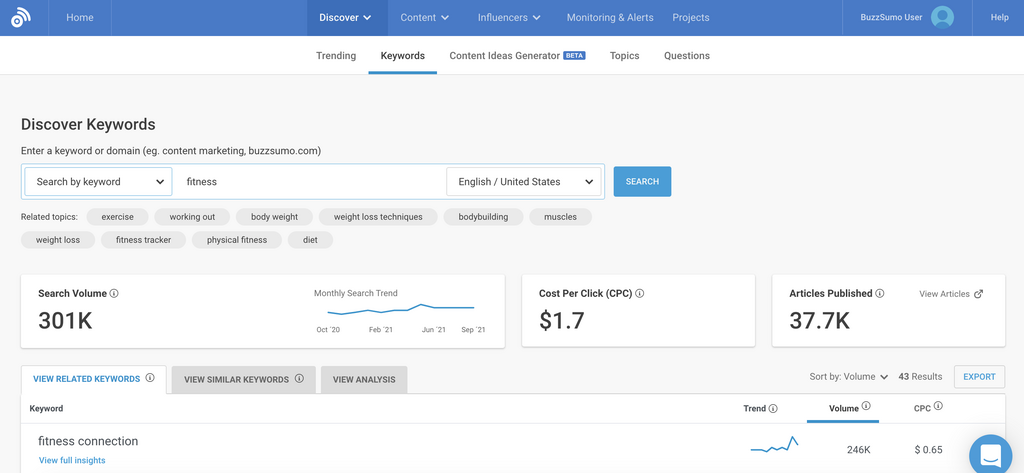The height and width of the screenshot is (473, 1024).
Task: Click the Trend column info icon
Action: (x=773, y=409)
